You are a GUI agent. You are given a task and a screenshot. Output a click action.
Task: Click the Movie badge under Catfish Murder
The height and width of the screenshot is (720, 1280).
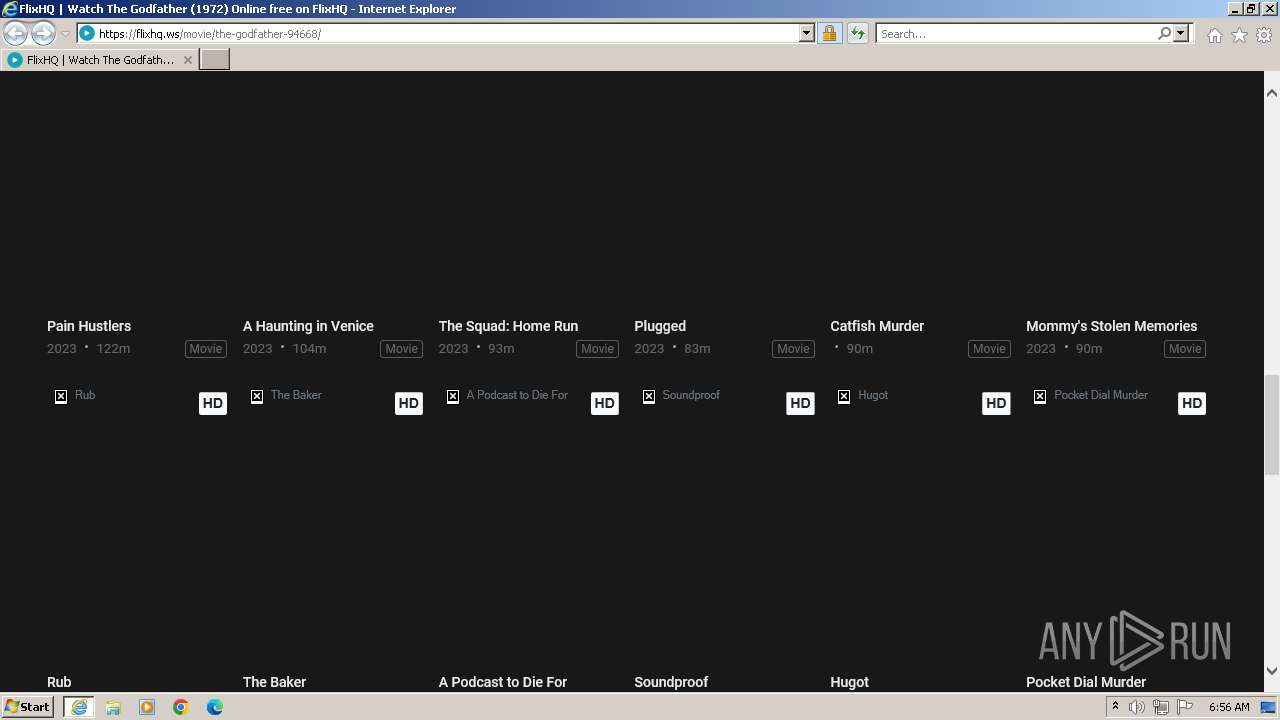click(989, 349)
